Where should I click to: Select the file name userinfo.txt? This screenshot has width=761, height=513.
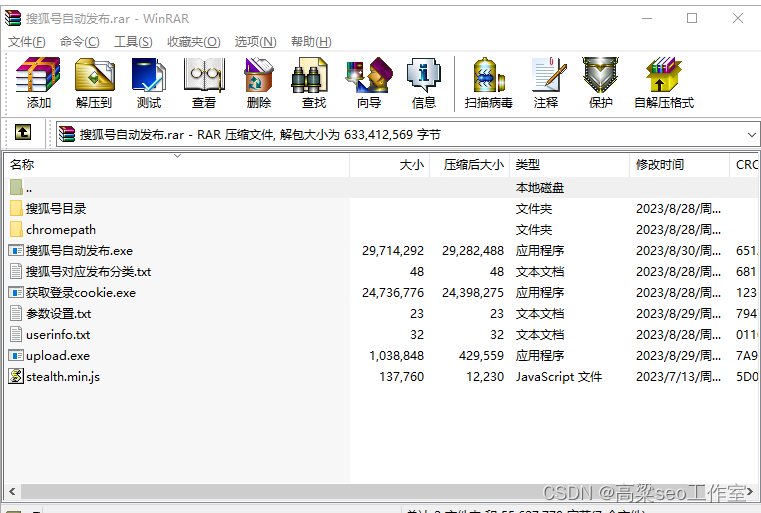click(x=58, y=334)
